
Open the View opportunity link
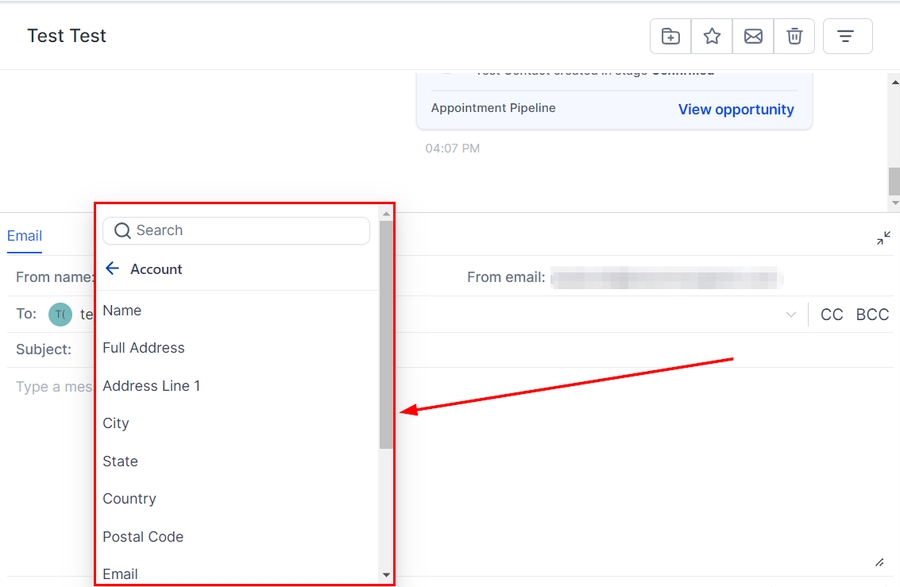pos(736,110)
